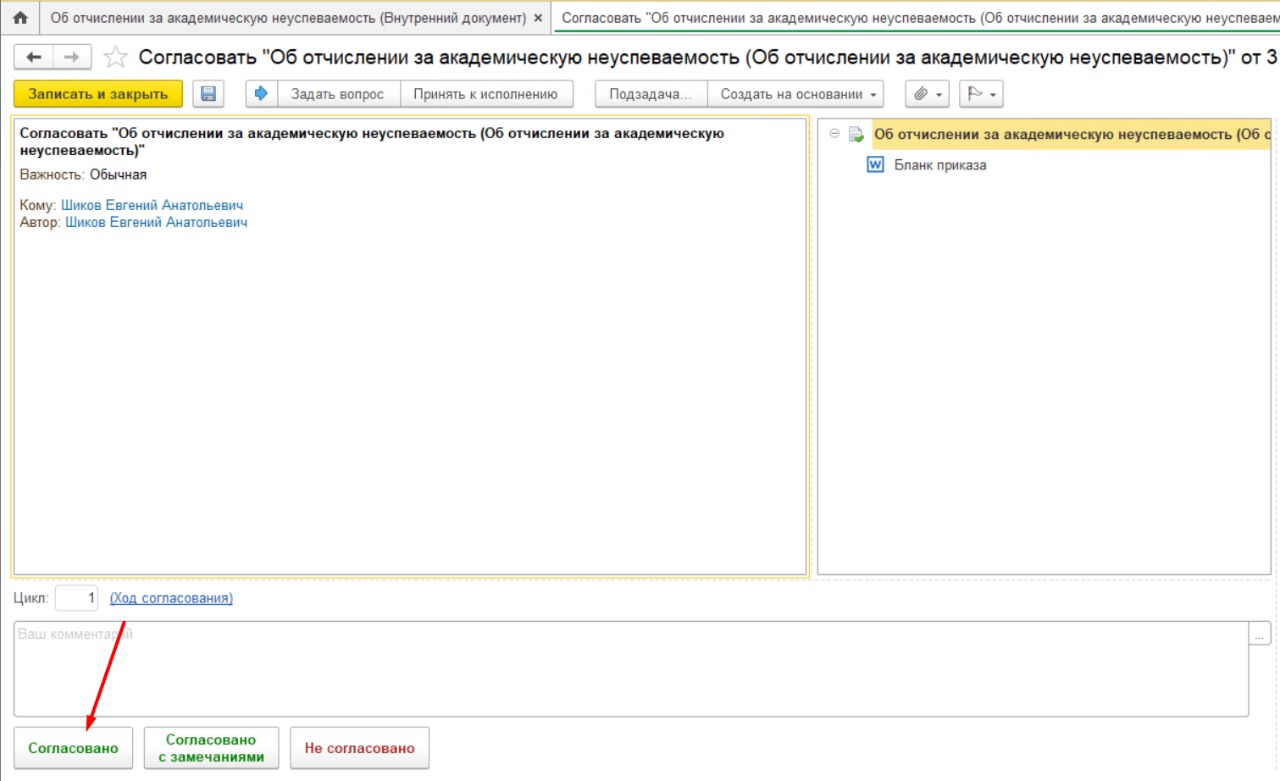Click the blue redirect arrow icon
The height and width of the screenshot is (781, 1280).
coord(262,94)
